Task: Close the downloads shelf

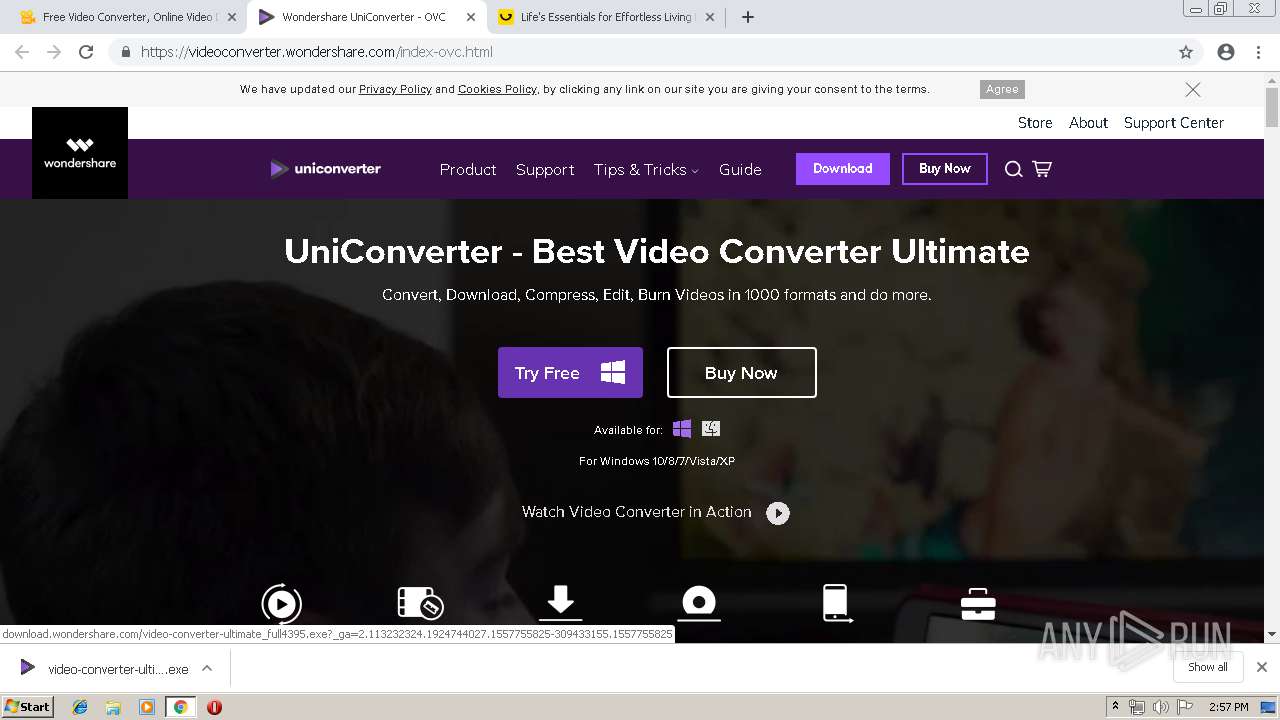Action: pyautogui.click(x=1262, y=667)
